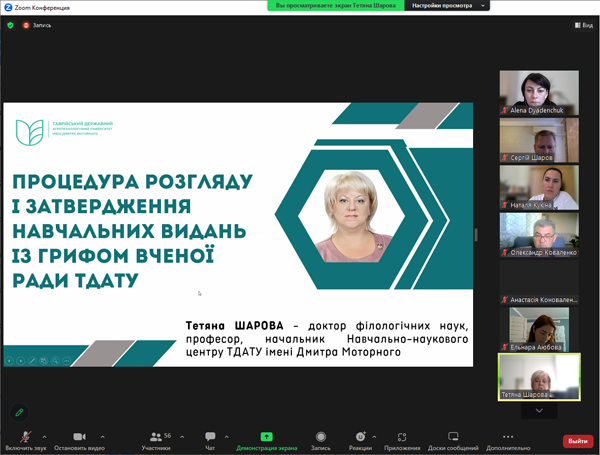This screenshot has width=600, height=455.
Task: Click the university logo on slide
Action: click(x=64, y=132)
